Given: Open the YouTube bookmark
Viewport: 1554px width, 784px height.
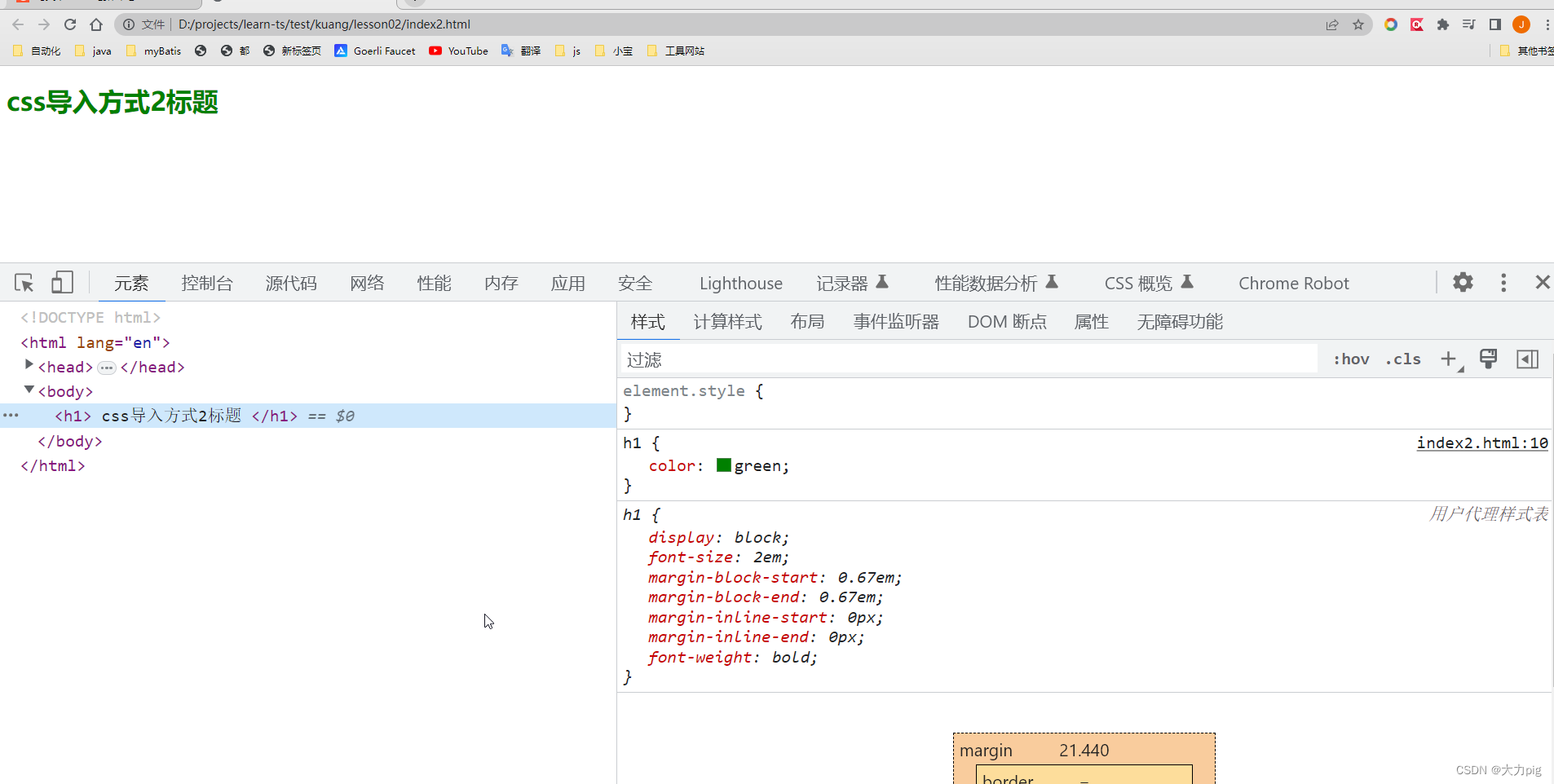Looking at the screenshot, I should 458,51.
